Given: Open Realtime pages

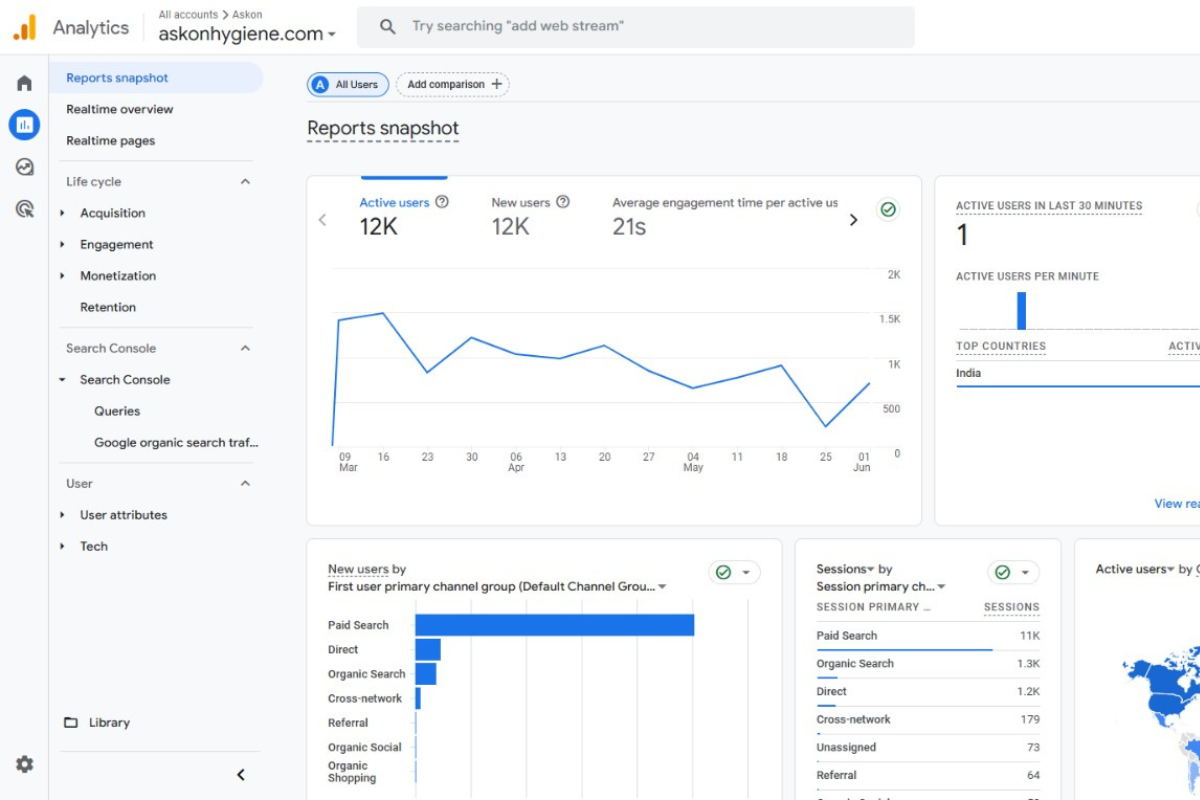Looking at the screenshot, I should (110, 141).
